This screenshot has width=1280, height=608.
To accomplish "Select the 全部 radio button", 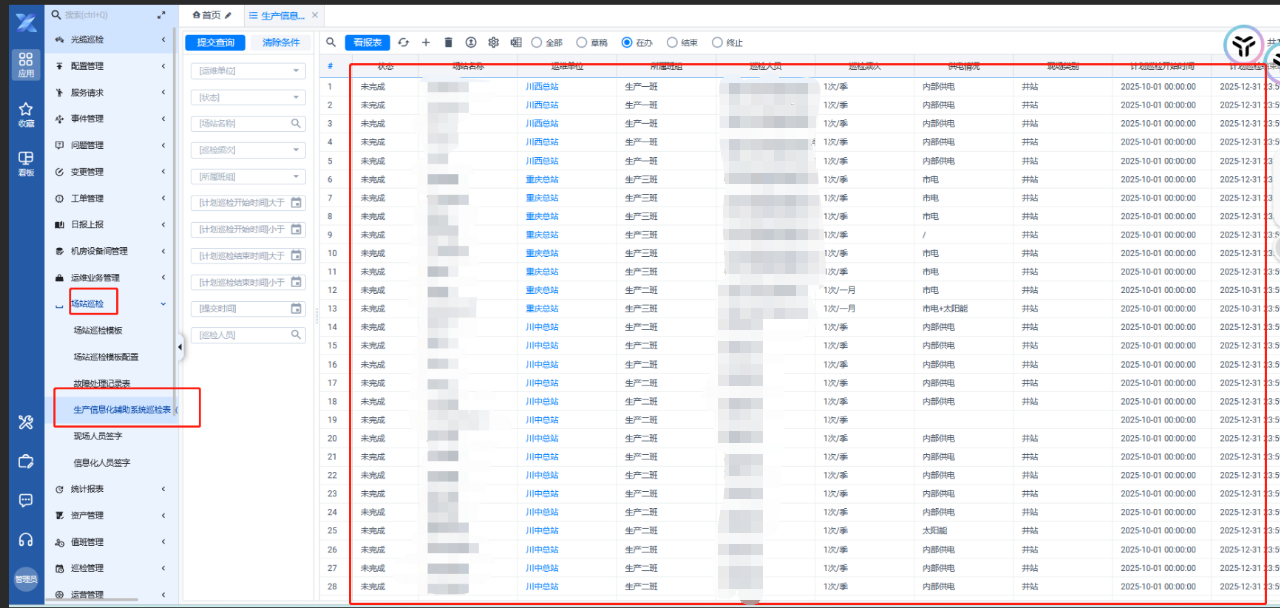I will coord(537,43).
